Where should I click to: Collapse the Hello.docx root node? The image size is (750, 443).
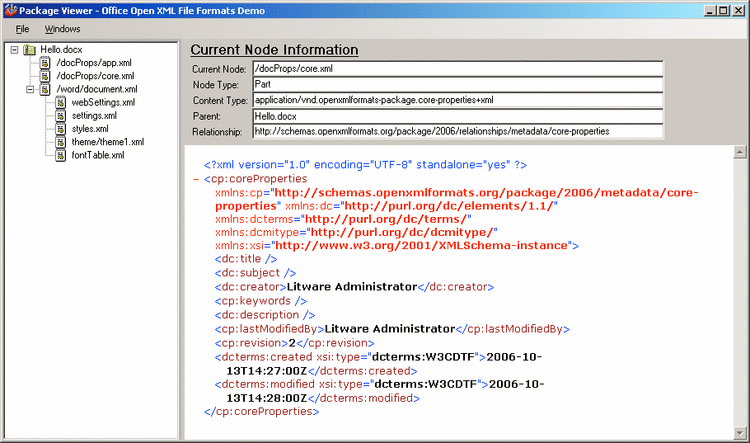coord(14,50)
